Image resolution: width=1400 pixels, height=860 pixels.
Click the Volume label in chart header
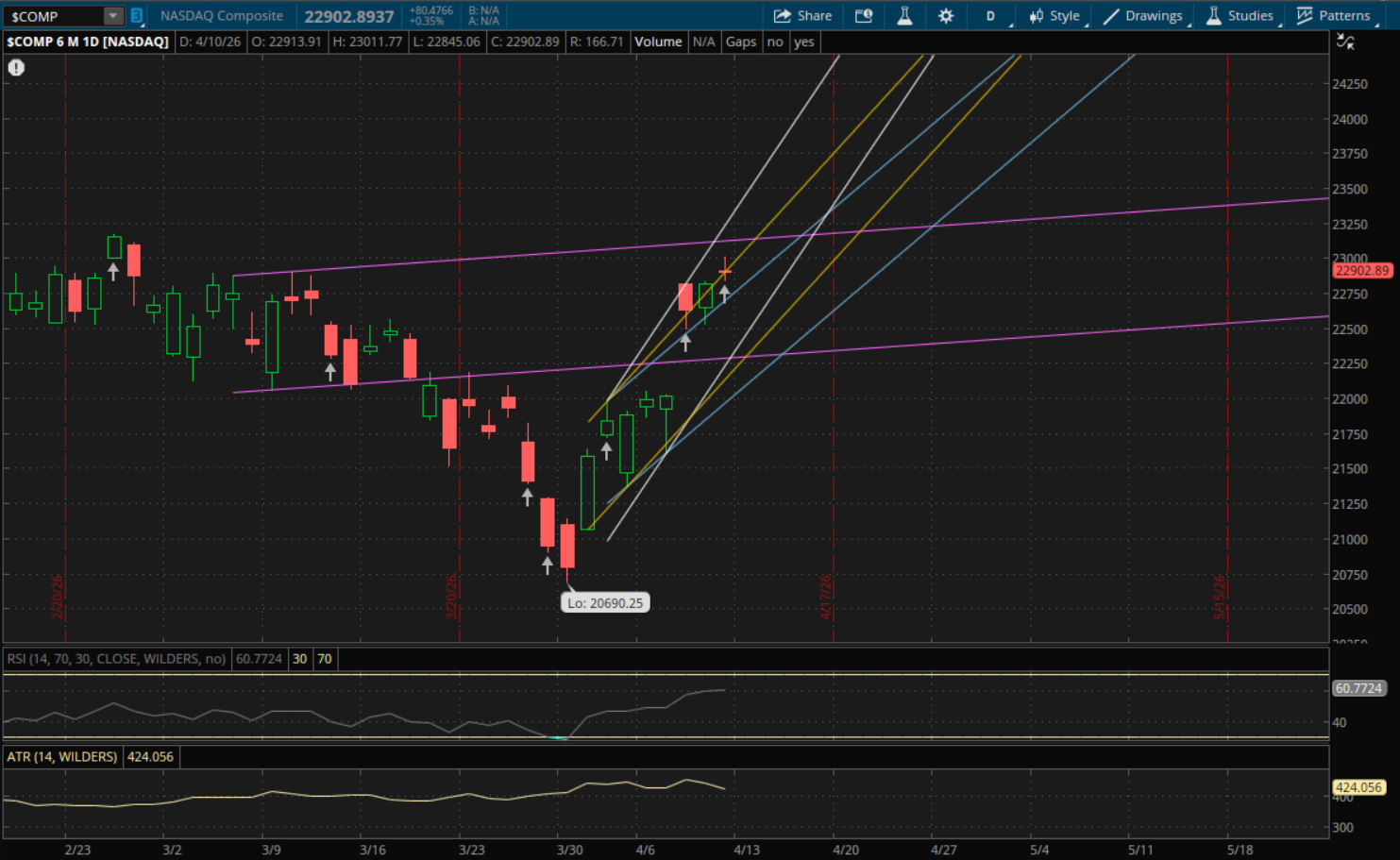click(658, 42)
